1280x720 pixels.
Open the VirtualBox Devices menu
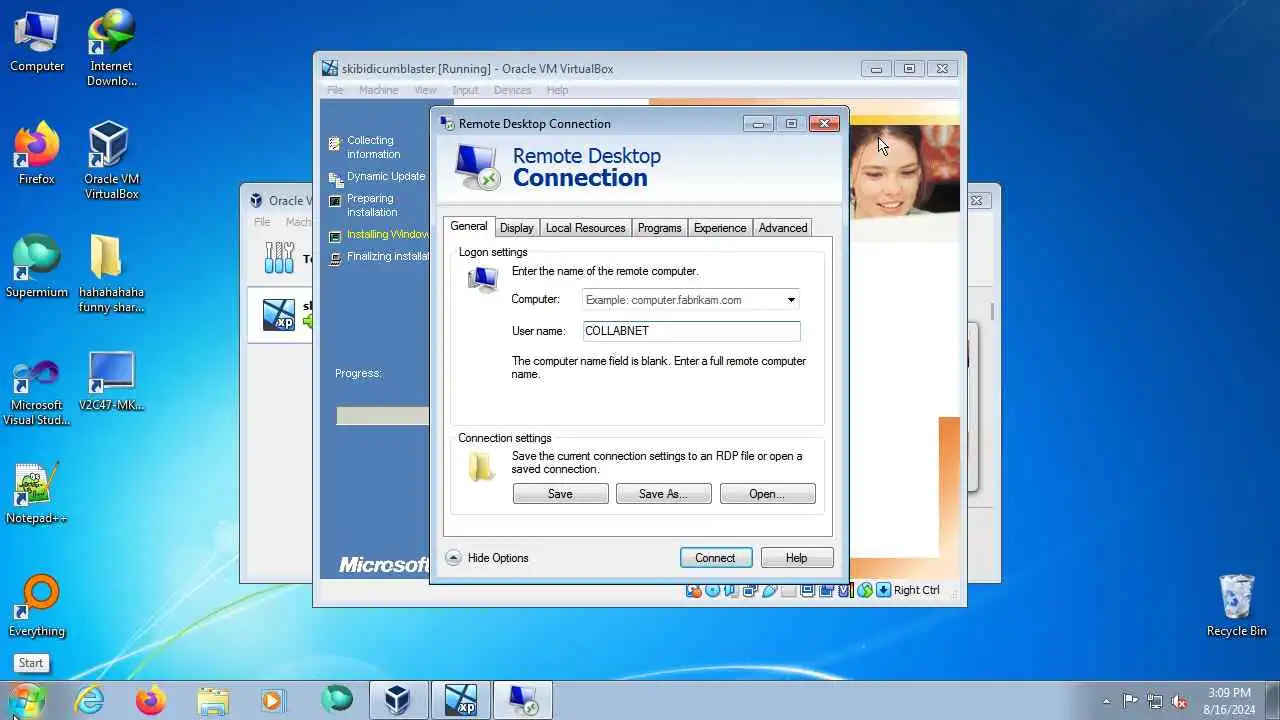(512, 90)
